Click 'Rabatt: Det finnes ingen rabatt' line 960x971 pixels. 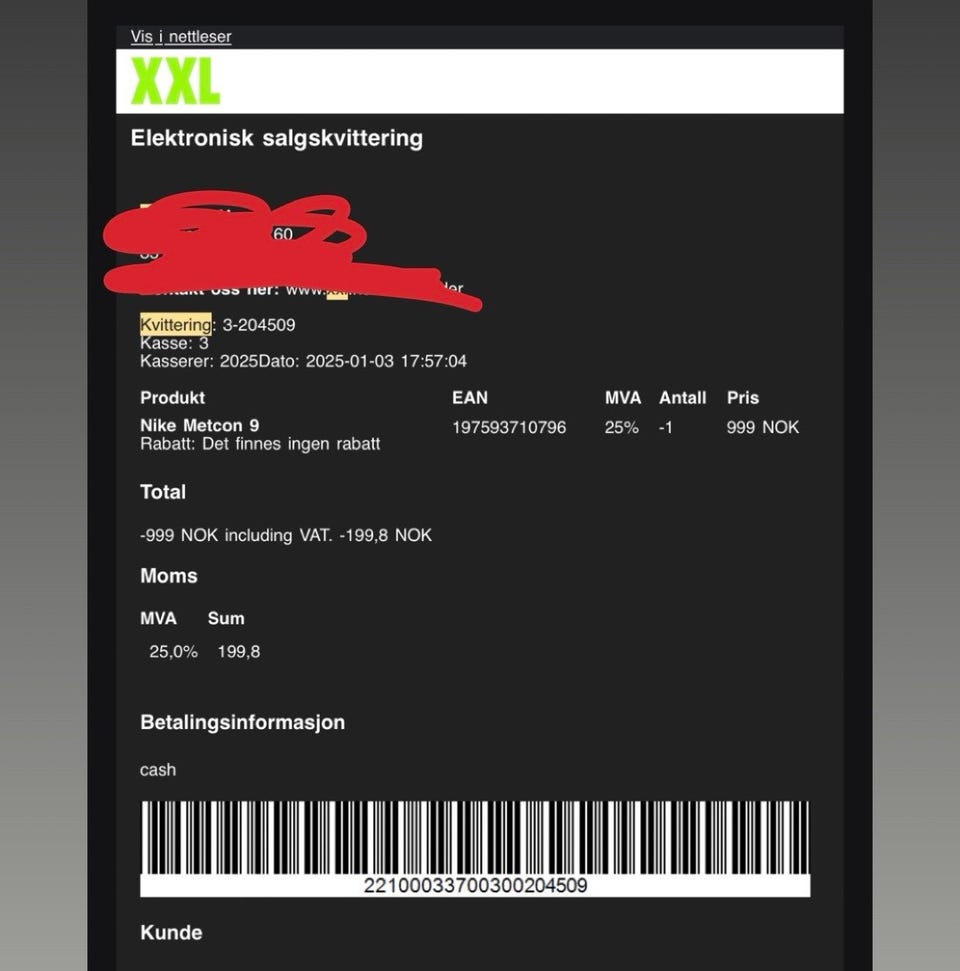click(x=260, y=444)
